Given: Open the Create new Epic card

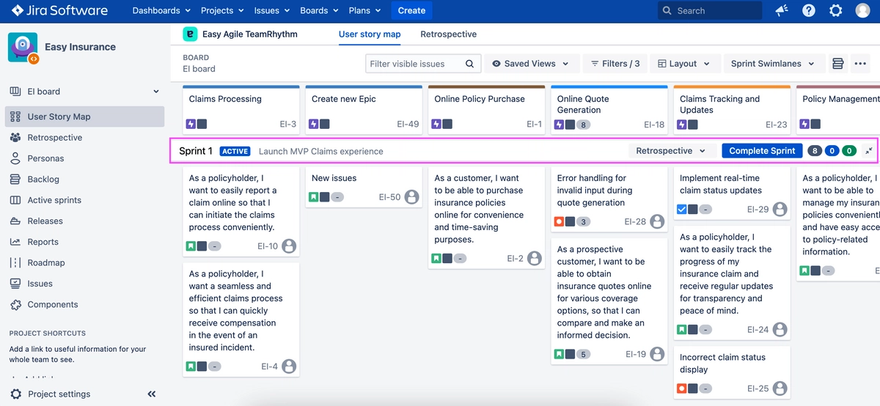Looking at the screenshot, I should coord(364,110).
